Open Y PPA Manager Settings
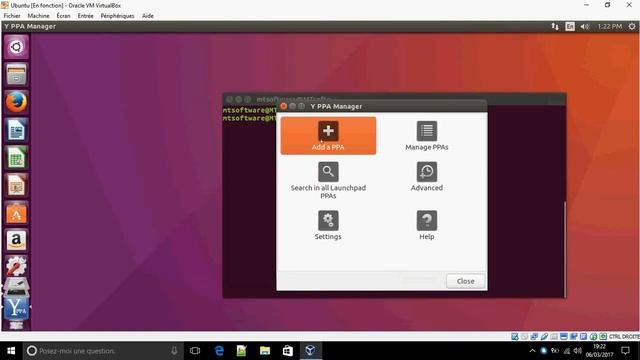640x360 pixels. tap(328, 225)
